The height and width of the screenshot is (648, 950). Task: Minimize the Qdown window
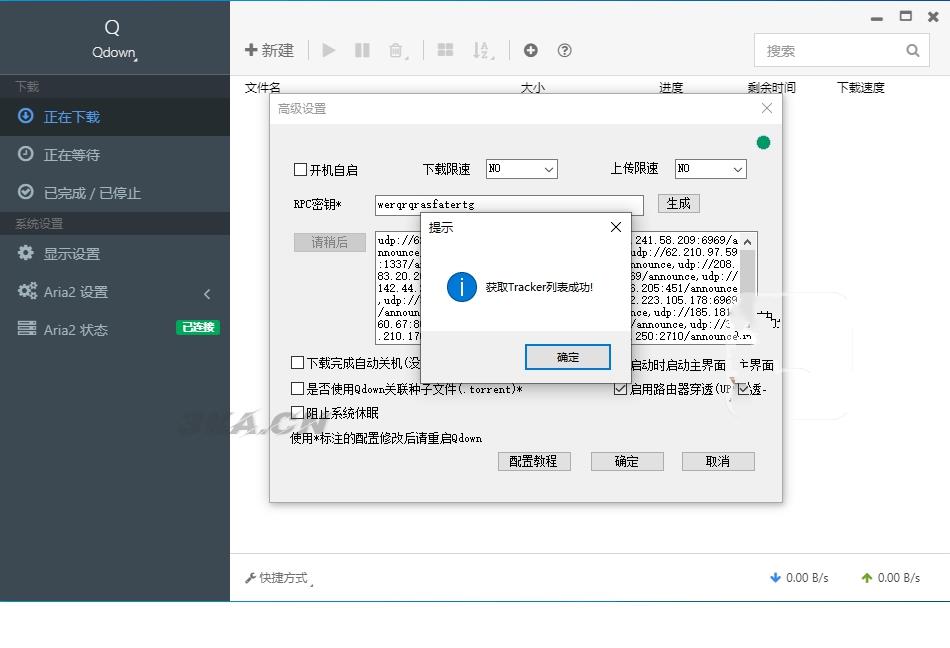[877, 18]
